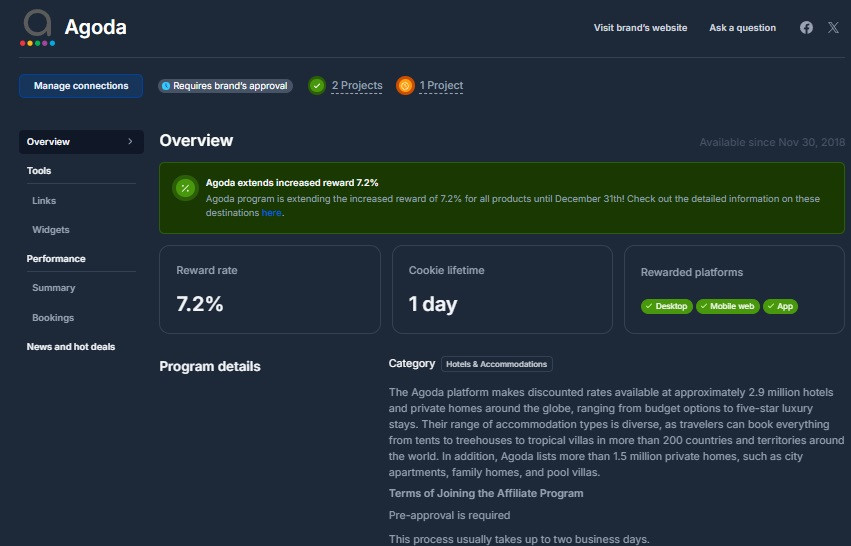Click the 'Reward rate' label
The image size is (851, 546).
point(207,270)
